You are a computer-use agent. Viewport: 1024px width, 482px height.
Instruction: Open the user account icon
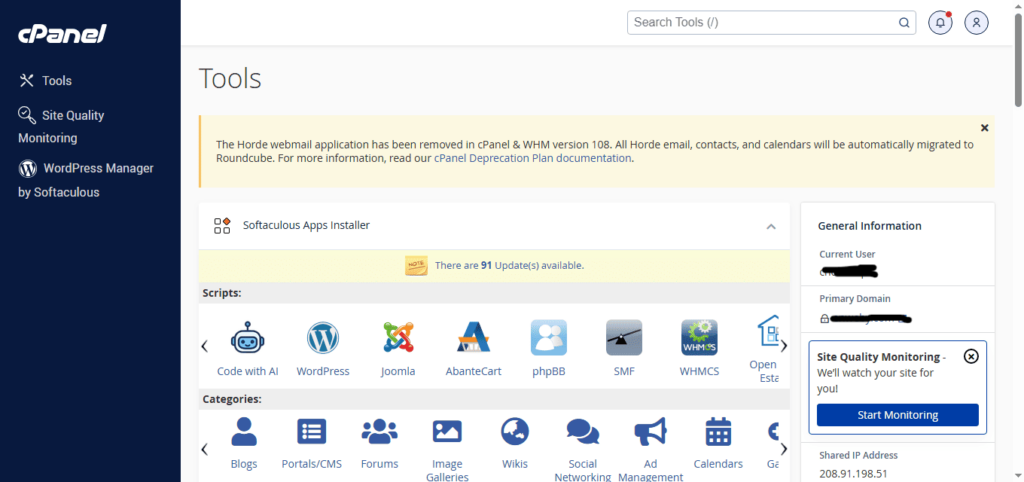click(976, 22)
